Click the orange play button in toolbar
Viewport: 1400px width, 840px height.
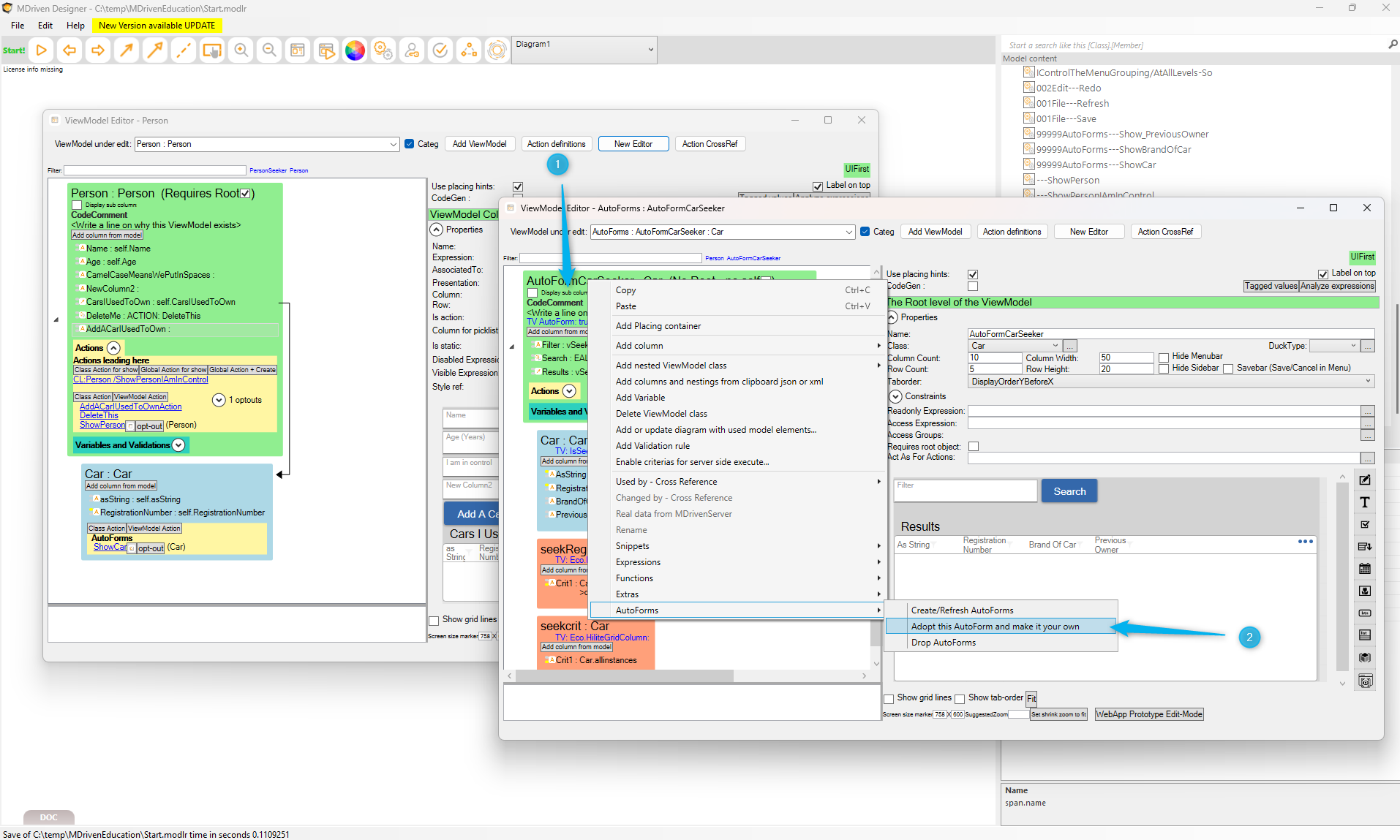42,50
